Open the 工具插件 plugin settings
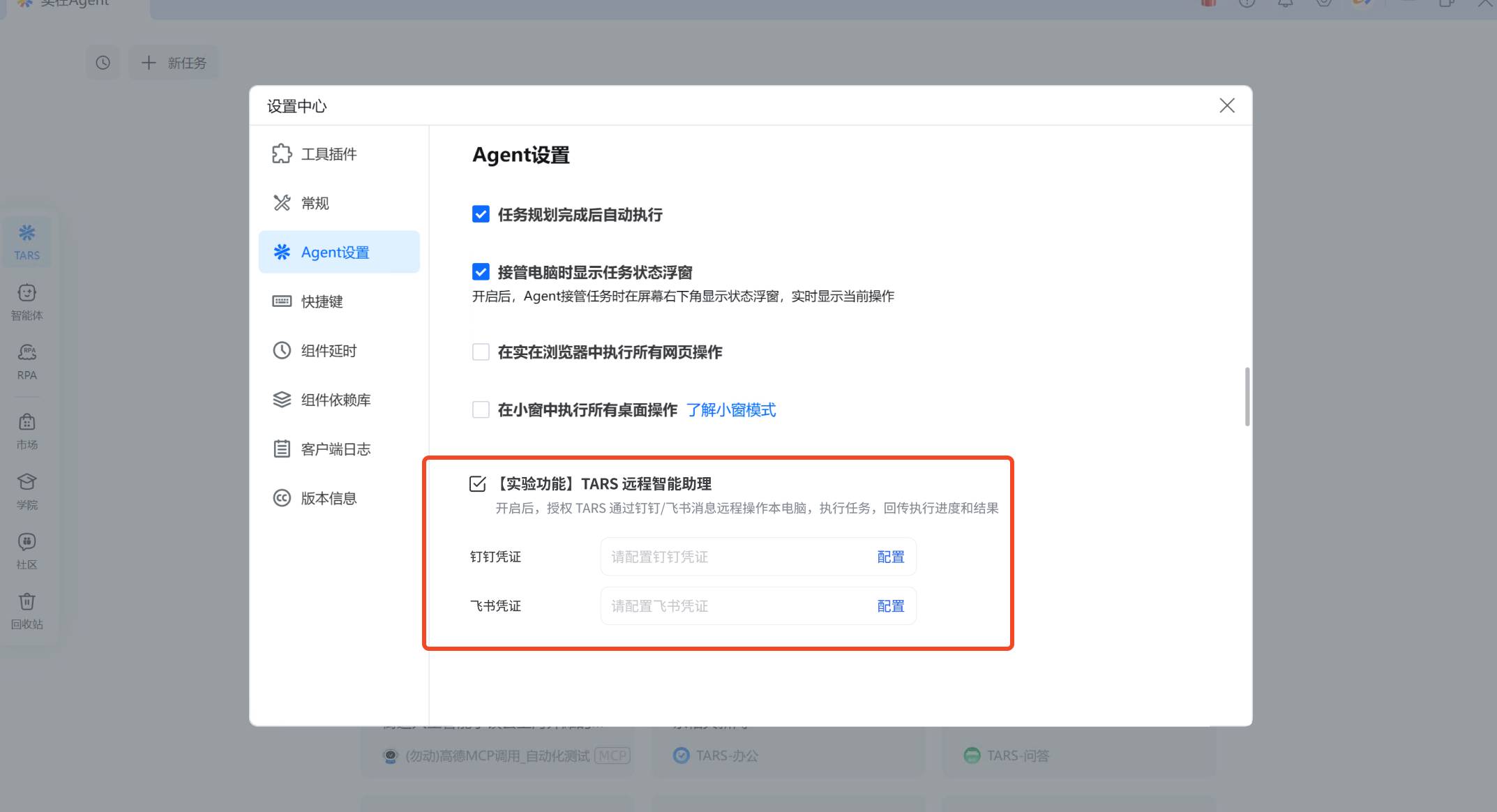Screen dimensions: 1497x812 (328, 154)
